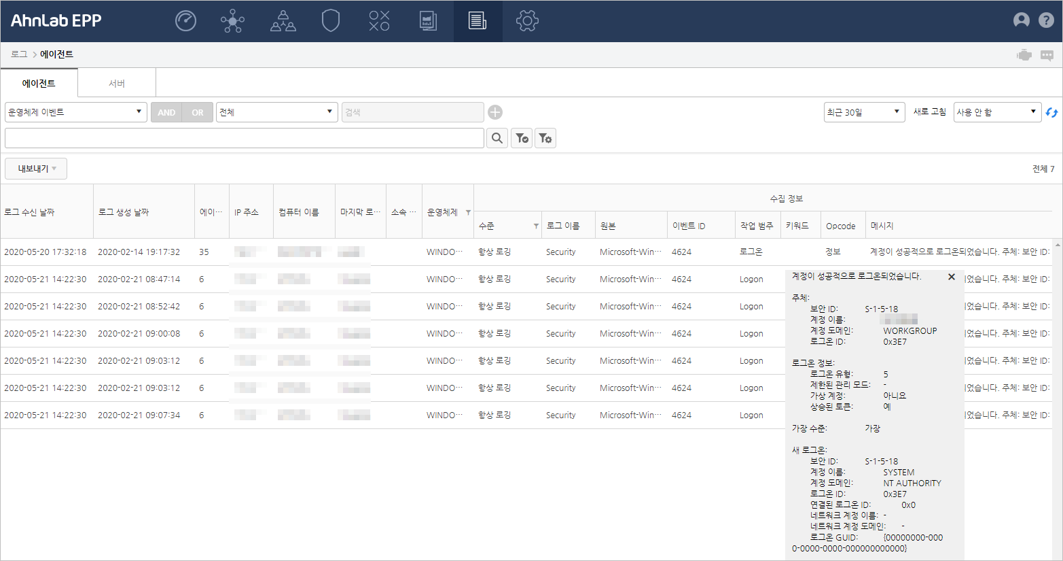This screenshot has width=1063, height=561.
Task: Close the log message detail popup
Action: tap(951, 277)
